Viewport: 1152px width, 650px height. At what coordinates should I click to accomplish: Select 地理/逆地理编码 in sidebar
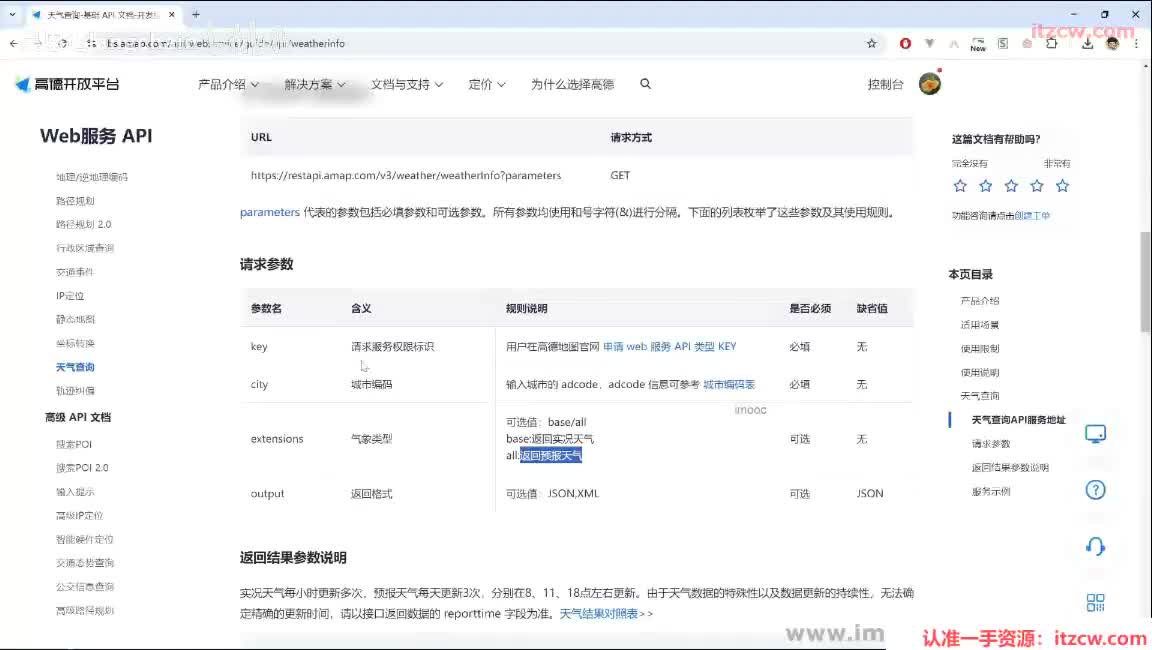[92, 177]
